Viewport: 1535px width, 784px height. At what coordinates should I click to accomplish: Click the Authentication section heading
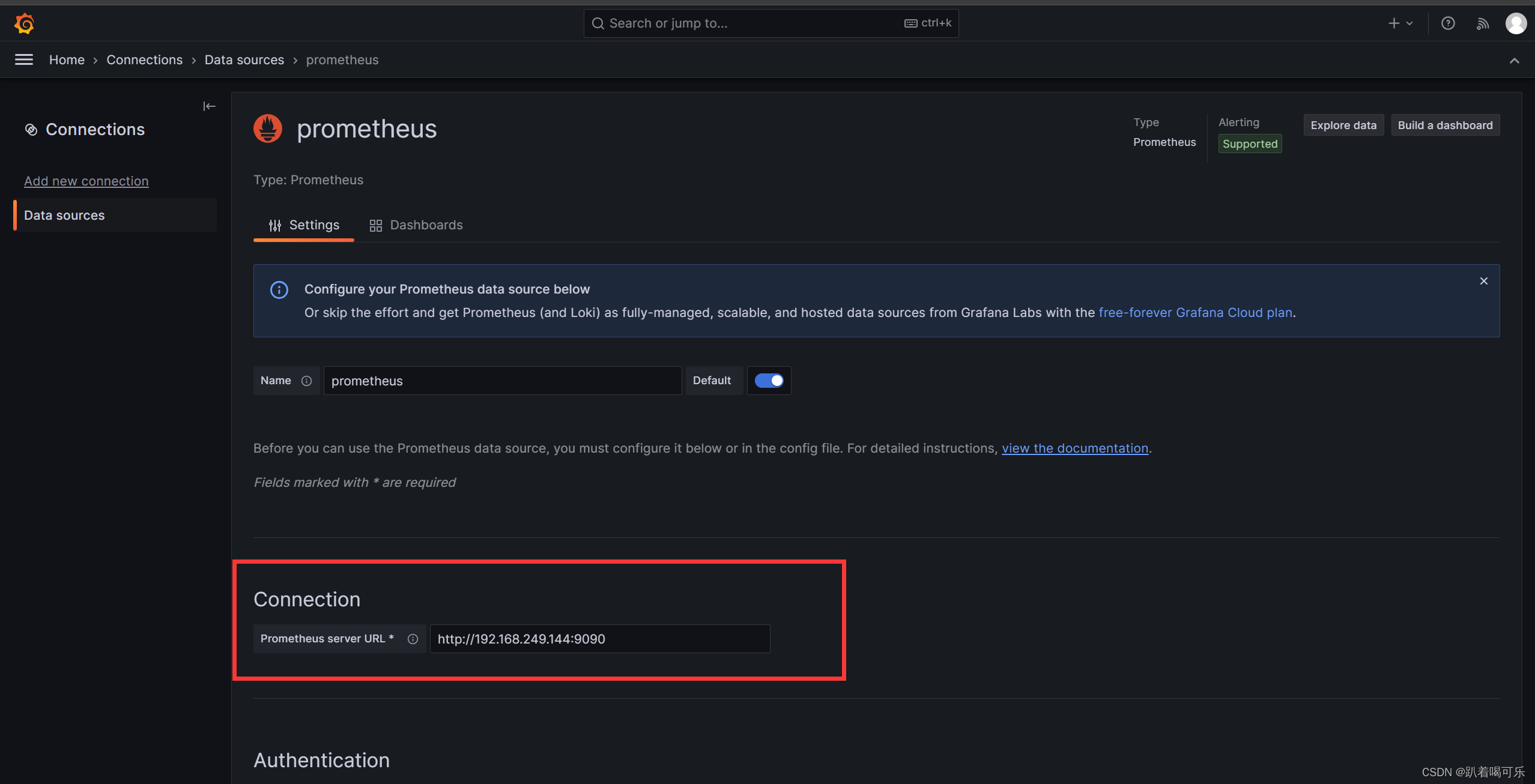[321, 760]
